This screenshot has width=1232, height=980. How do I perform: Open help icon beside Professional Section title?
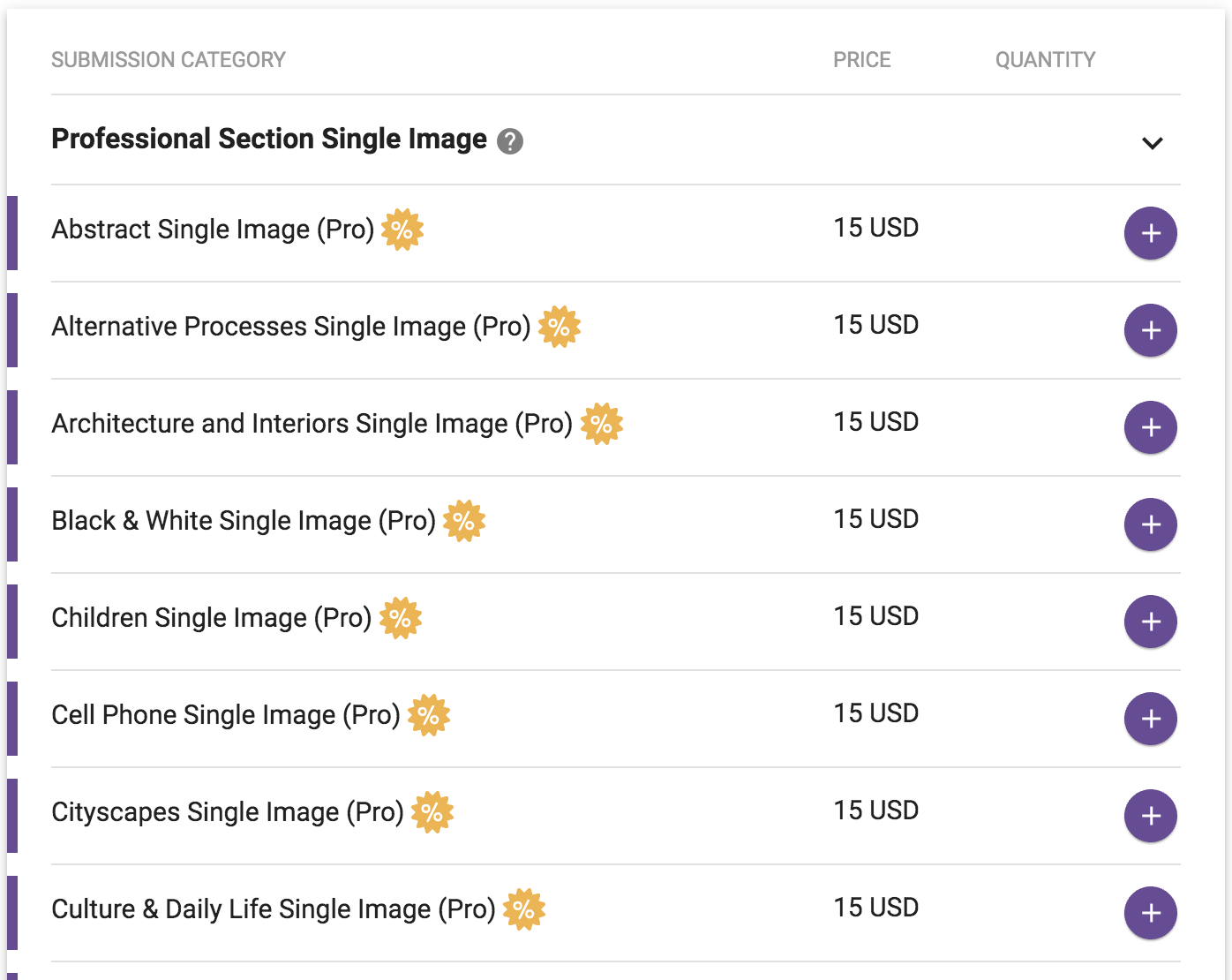[x=510, y=141]
